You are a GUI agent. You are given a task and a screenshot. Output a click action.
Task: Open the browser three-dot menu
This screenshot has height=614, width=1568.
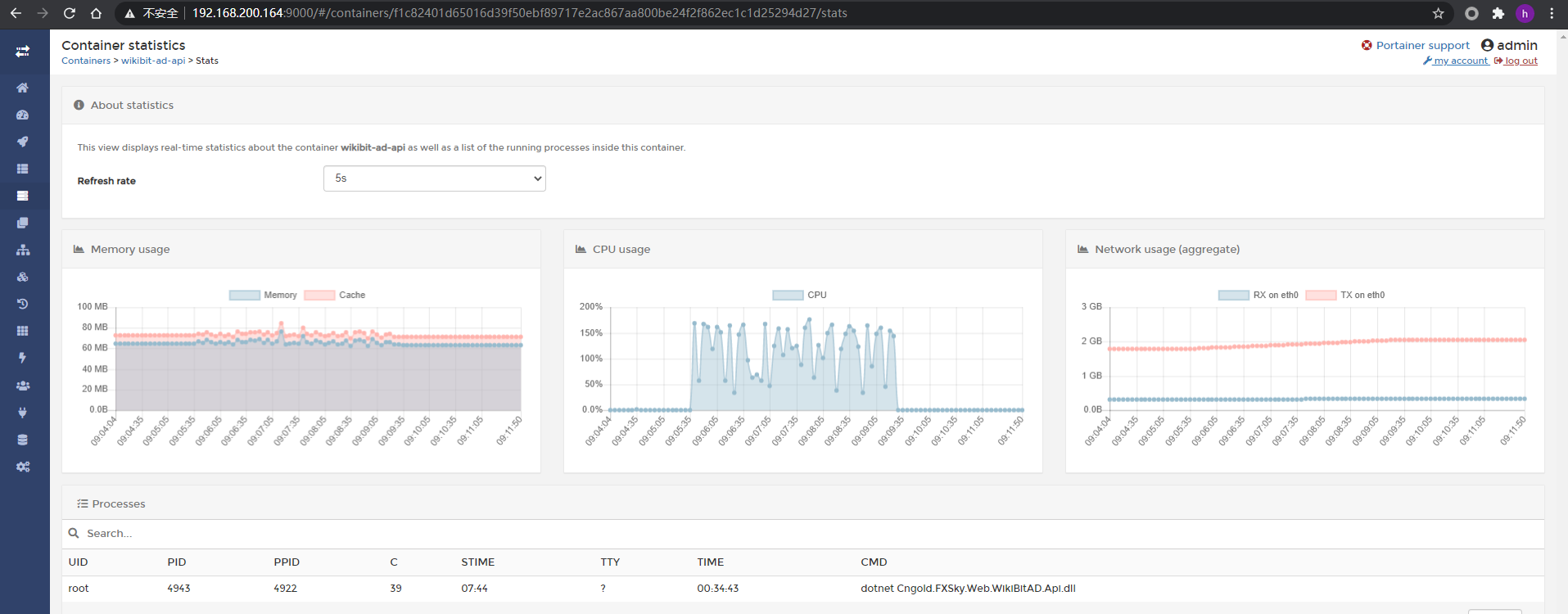click(x=1552, y=13)
